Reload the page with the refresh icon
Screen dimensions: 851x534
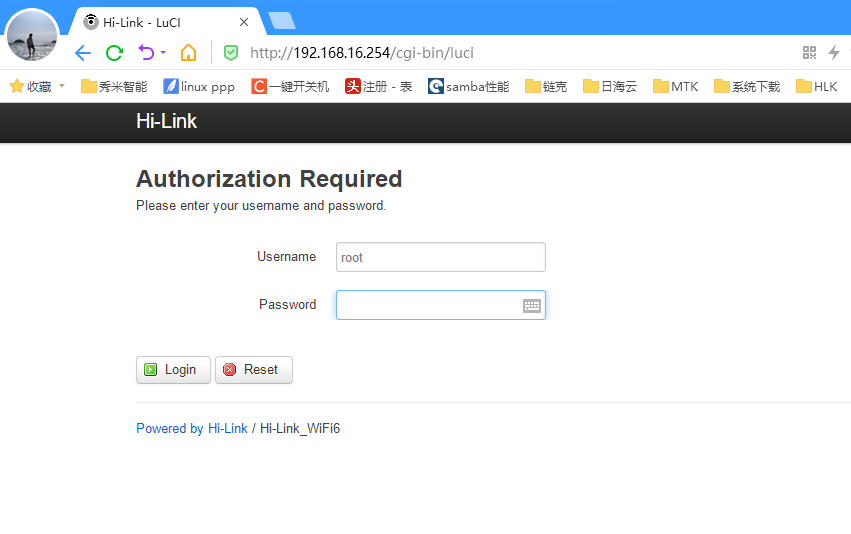114,53
